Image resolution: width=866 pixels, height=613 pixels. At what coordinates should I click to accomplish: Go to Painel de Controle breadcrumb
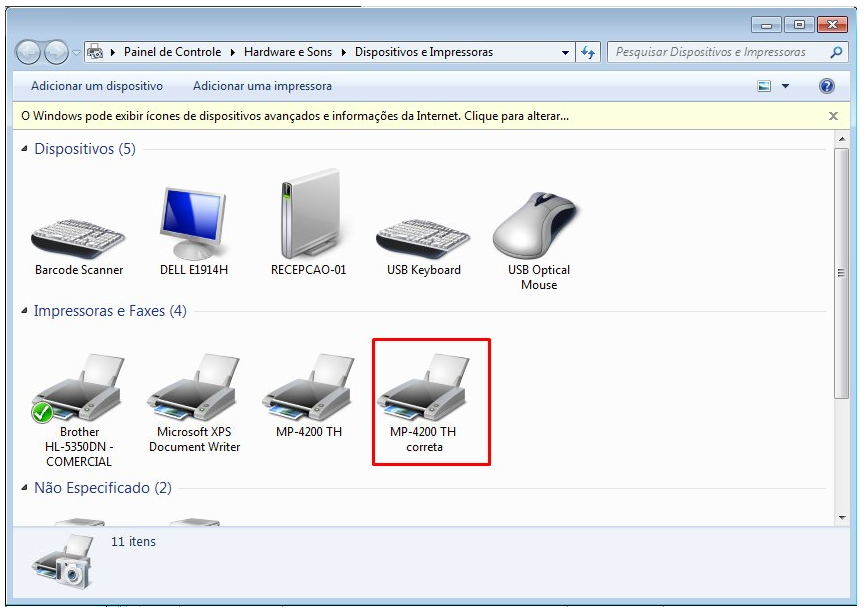coord(172,52)
